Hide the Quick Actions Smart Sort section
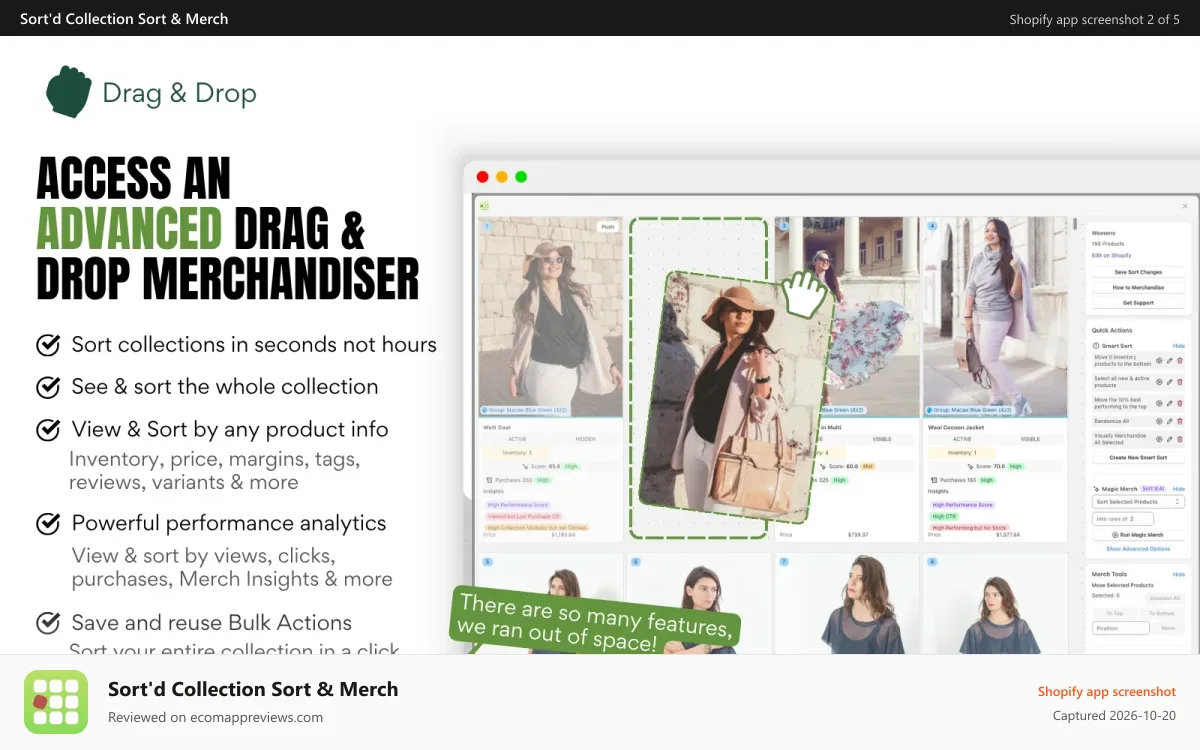 click(1178, 346)
